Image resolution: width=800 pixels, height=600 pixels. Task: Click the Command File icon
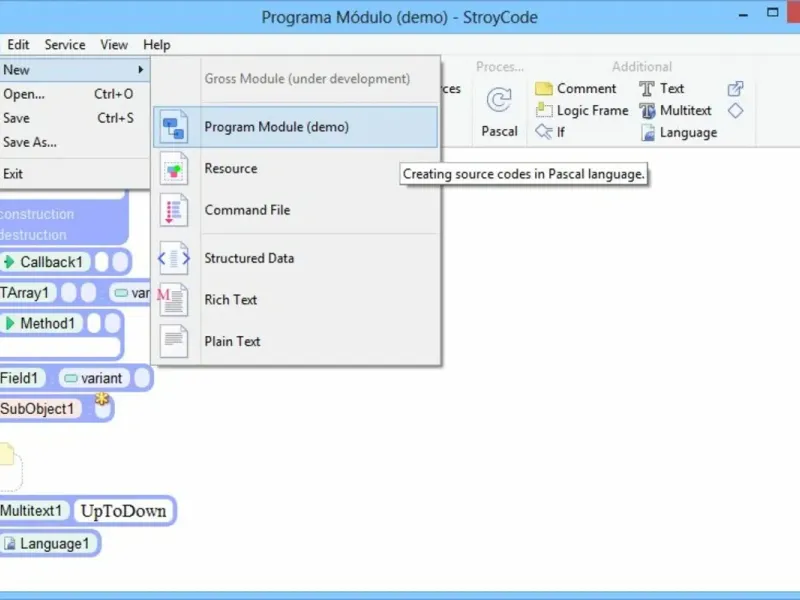(173, 210)
